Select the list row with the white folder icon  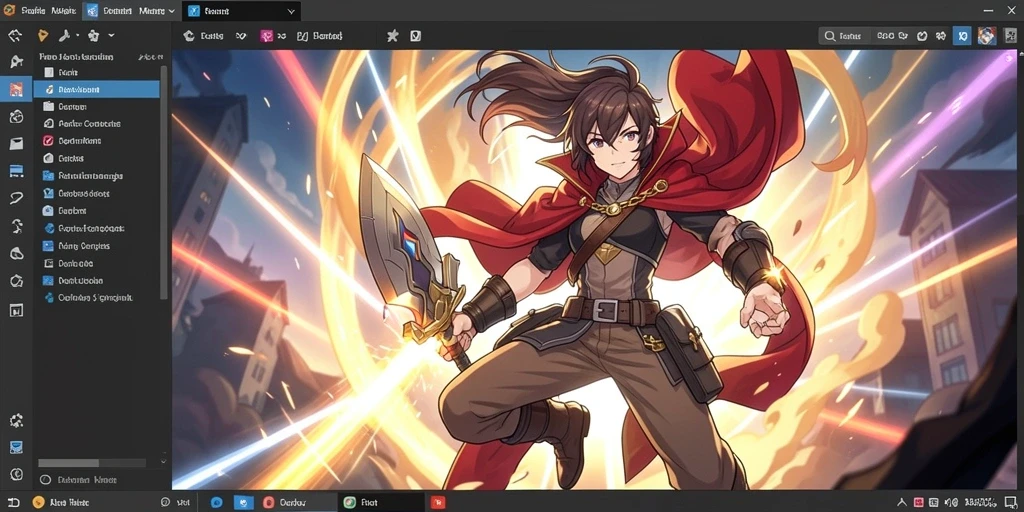97,106
